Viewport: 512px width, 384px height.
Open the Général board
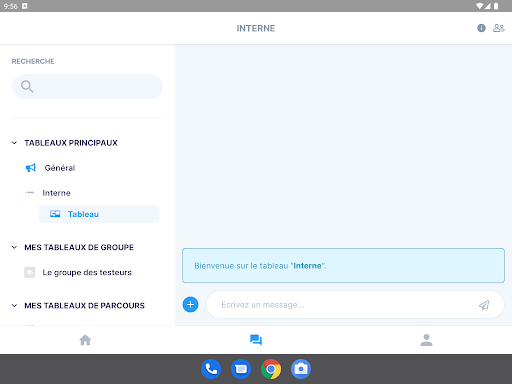tap(60, 168)
